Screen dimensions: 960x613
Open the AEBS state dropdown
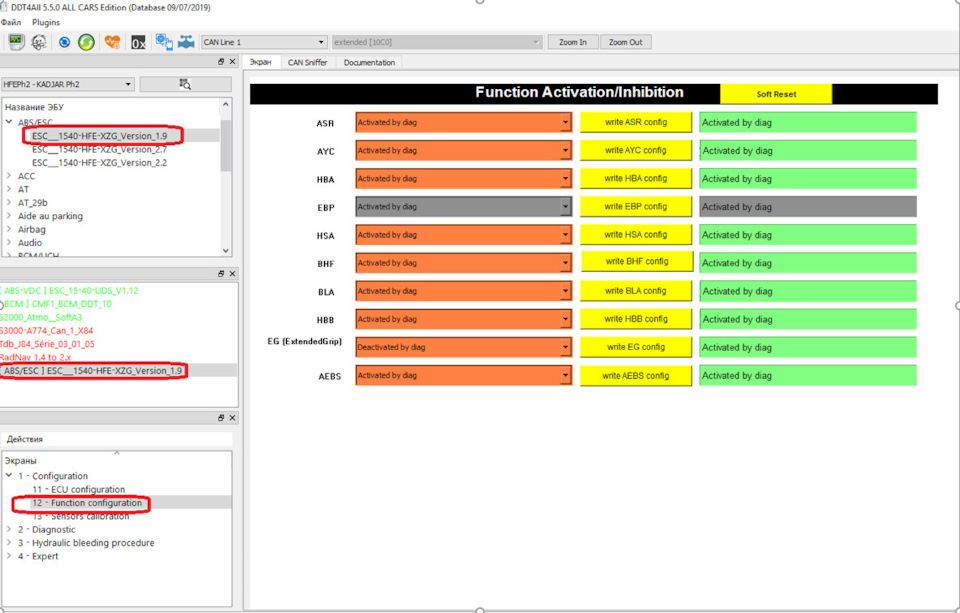click(463, 375)
